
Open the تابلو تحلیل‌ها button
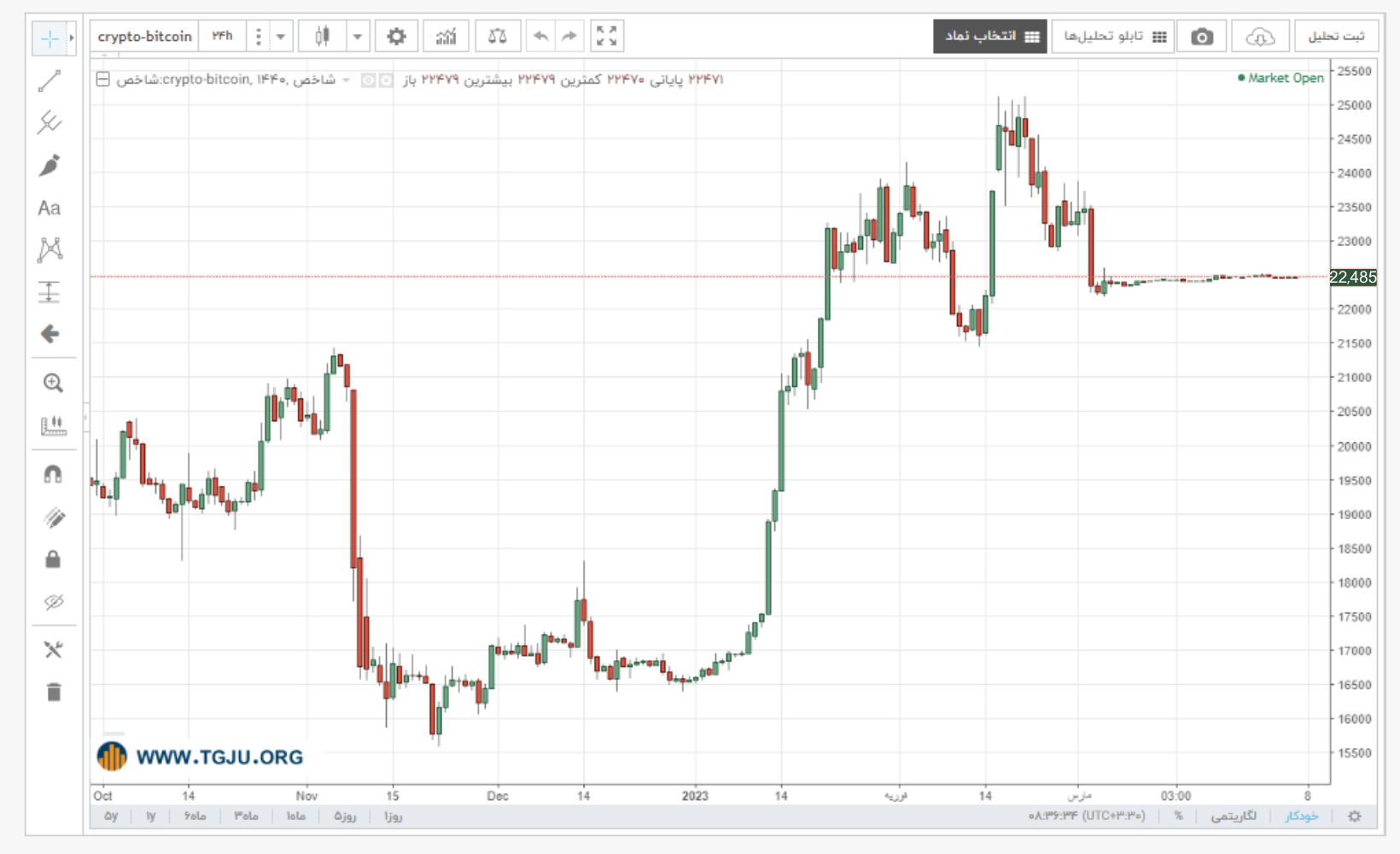coord(1113,37)
